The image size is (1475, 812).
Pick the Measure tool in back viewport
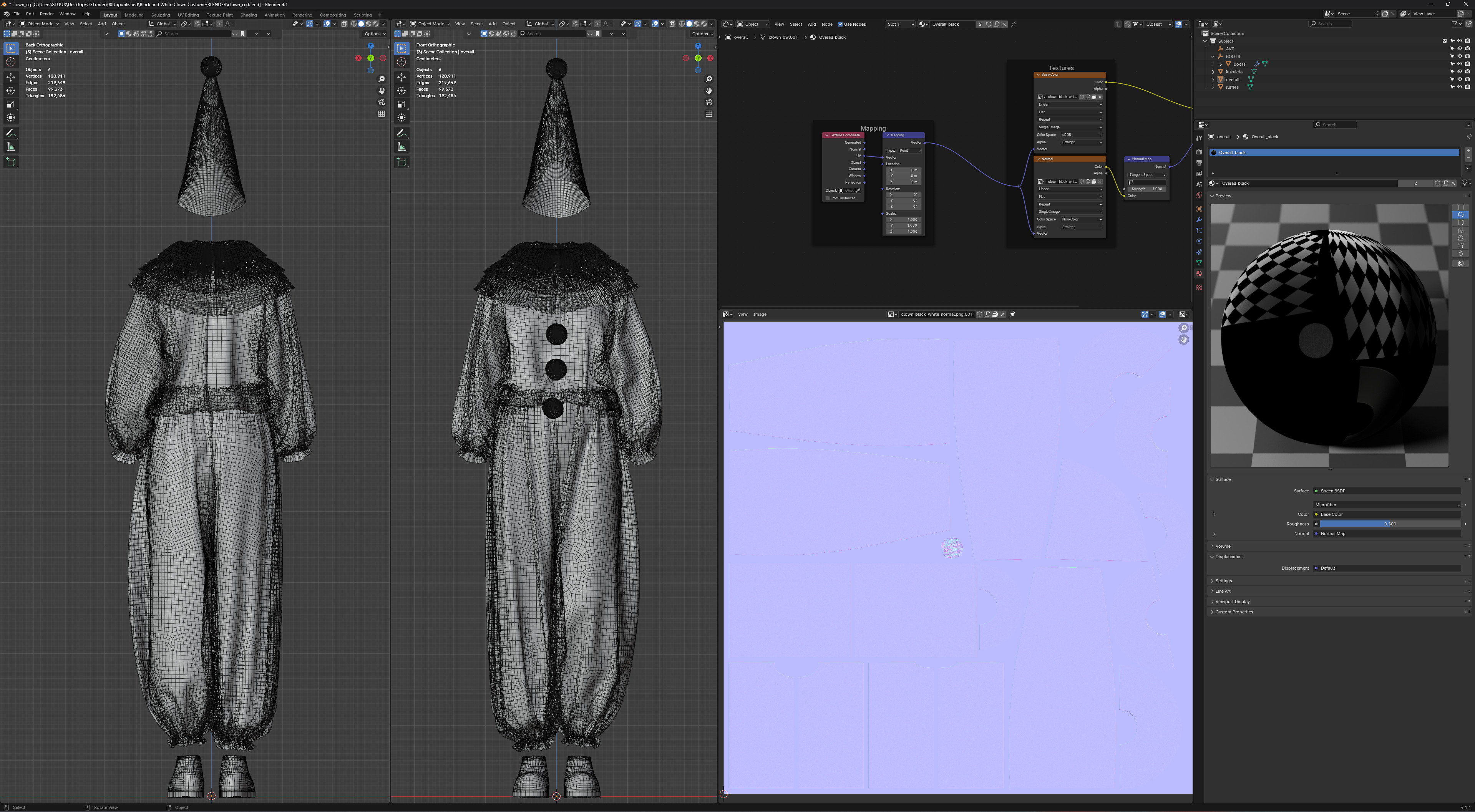click(x=11, y=147)
